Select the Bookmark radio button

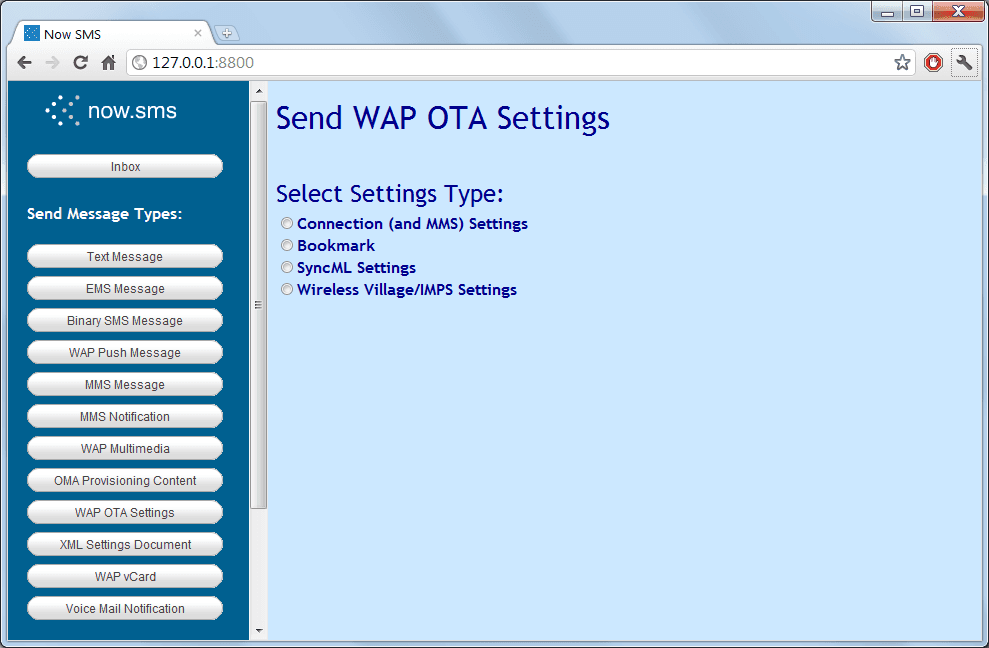pos(287,245)
